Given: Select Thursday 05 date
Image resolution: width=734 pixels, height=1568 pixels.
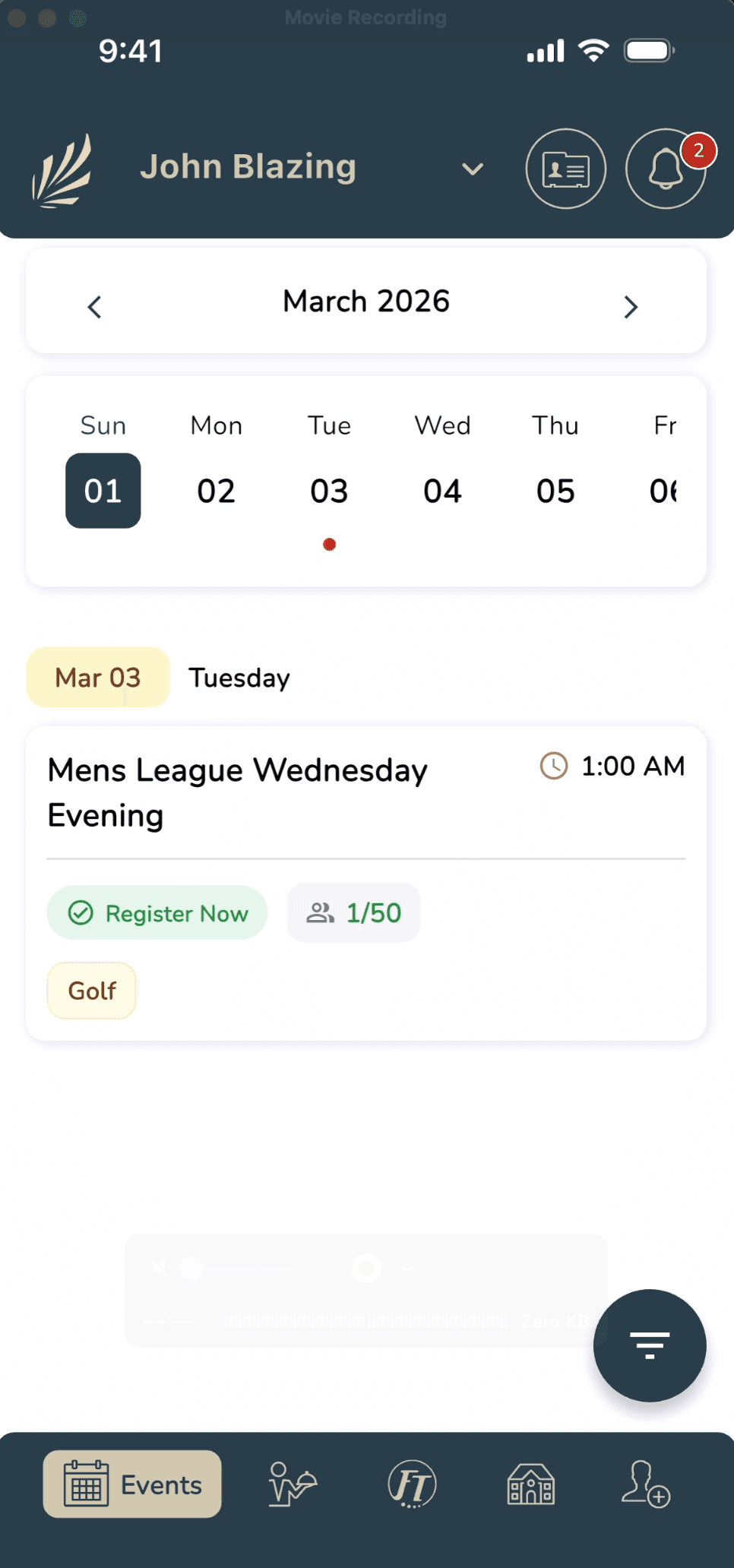Looking at the screenshot, I should point(555,491).
